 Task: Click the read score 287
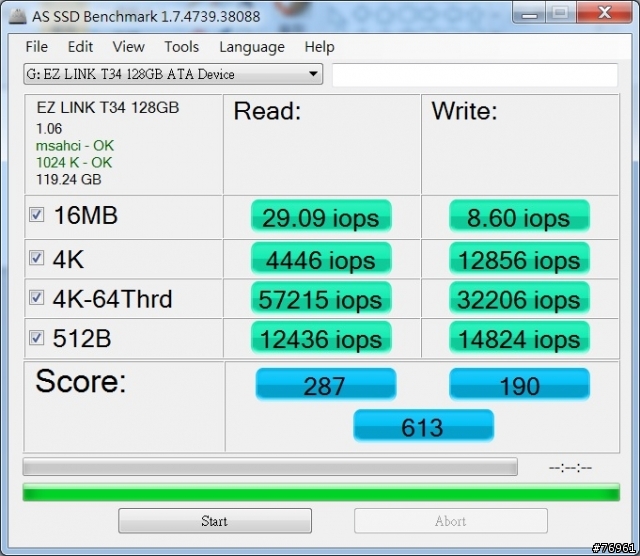(326, 385)
